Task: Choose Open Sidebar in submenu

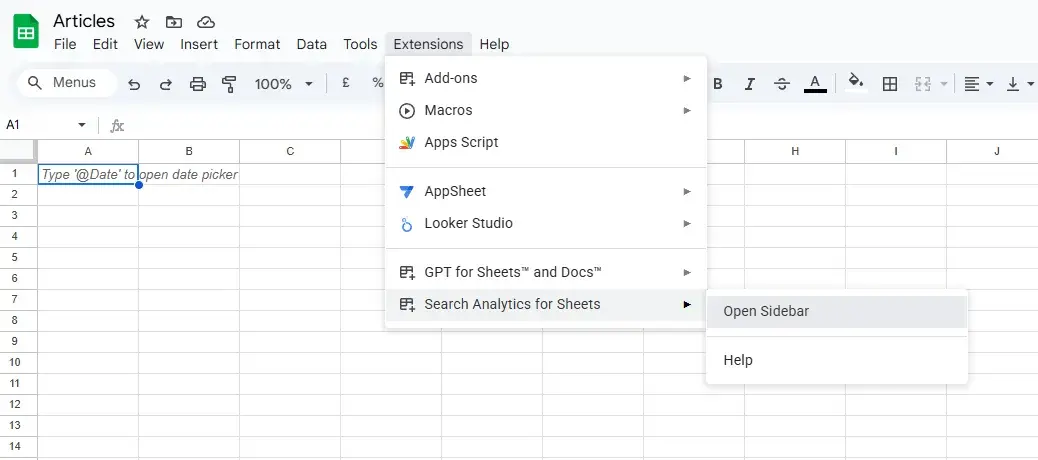Action: pos(837,312)
